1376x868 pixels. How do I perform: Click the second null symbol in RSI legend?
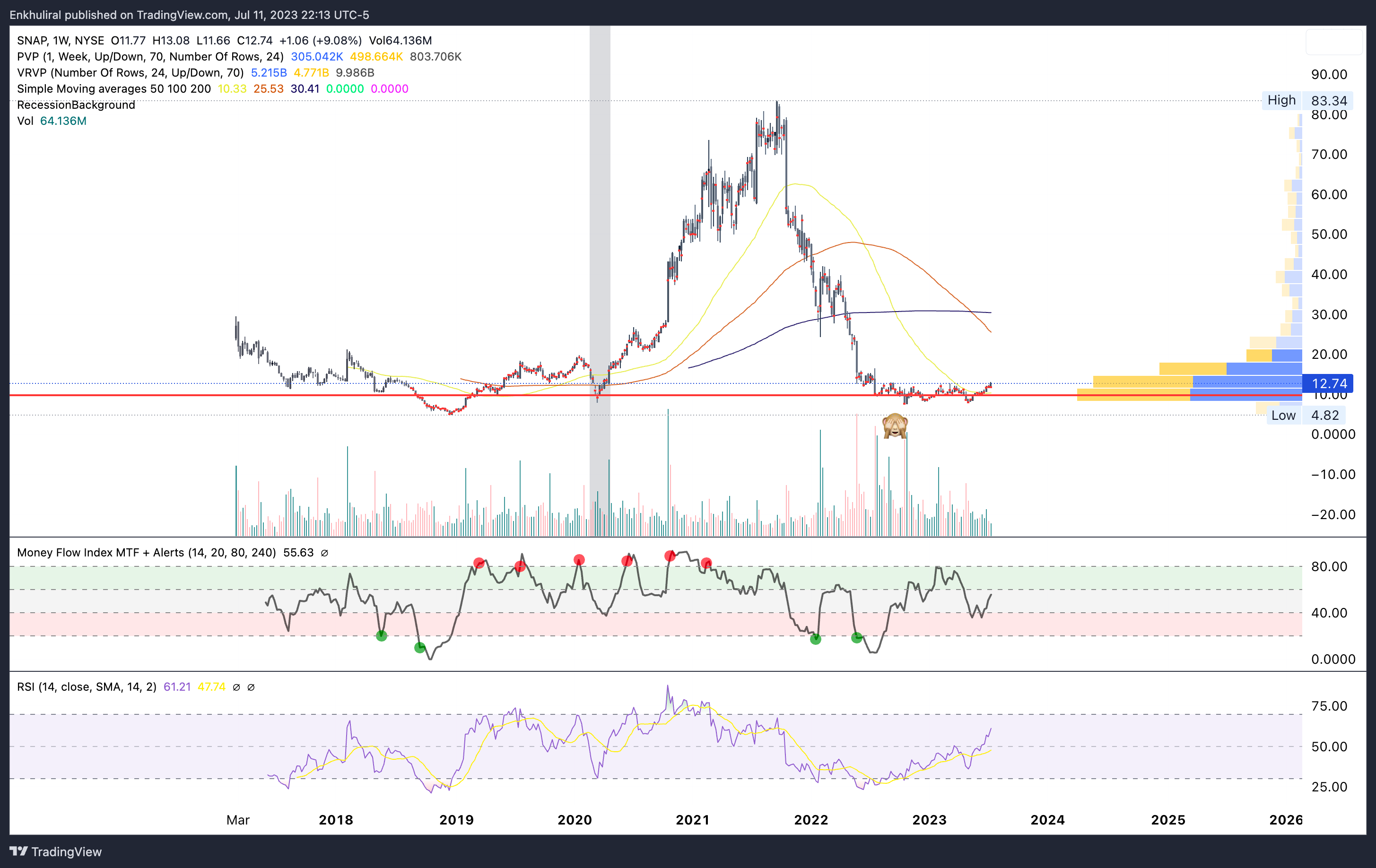(251, 687)
